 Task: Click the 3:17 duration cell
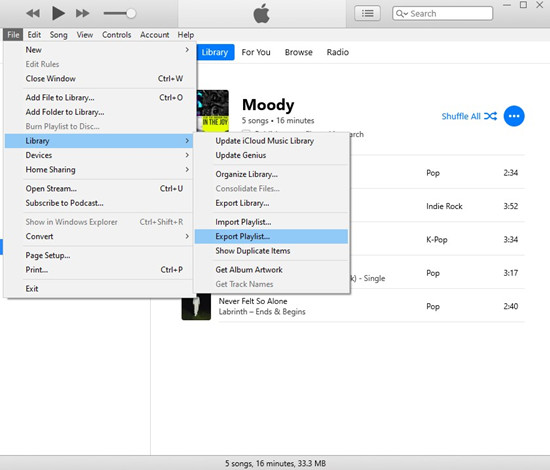[511, 273]
